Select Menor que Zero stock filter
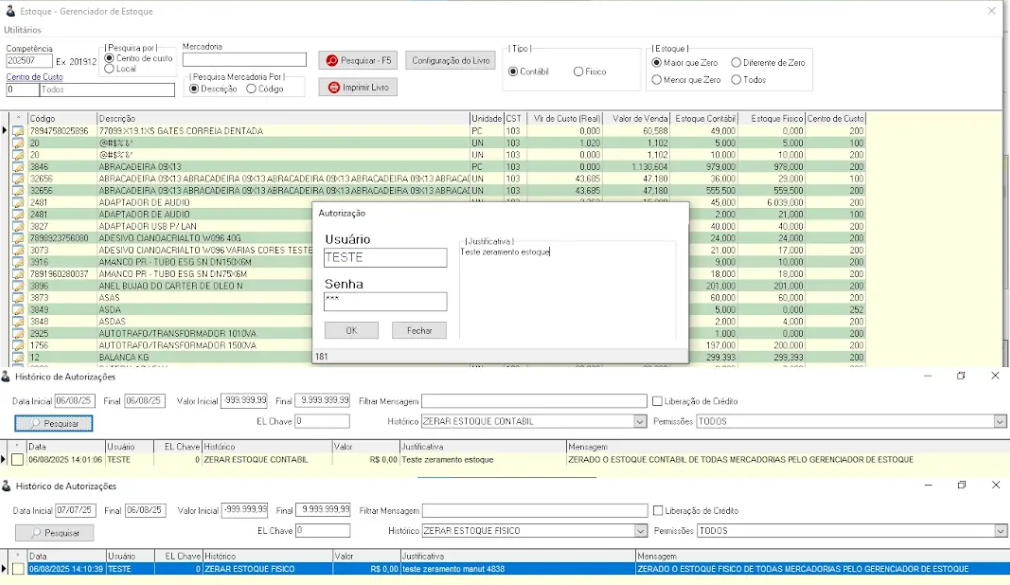The image size is (1010, 585). [x=656, y=80]
